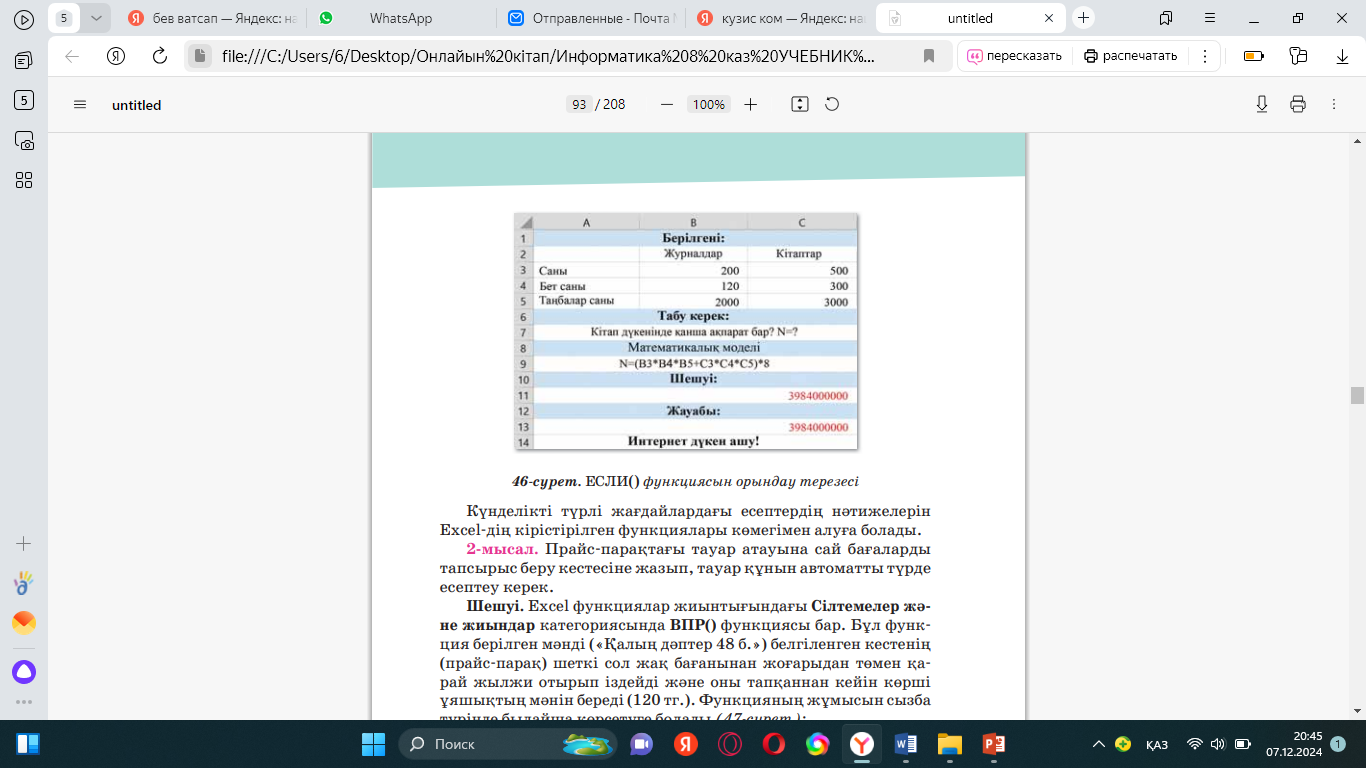
Task: Open the Yandex Mail icon in the sidebar
Action: (24, 623)
